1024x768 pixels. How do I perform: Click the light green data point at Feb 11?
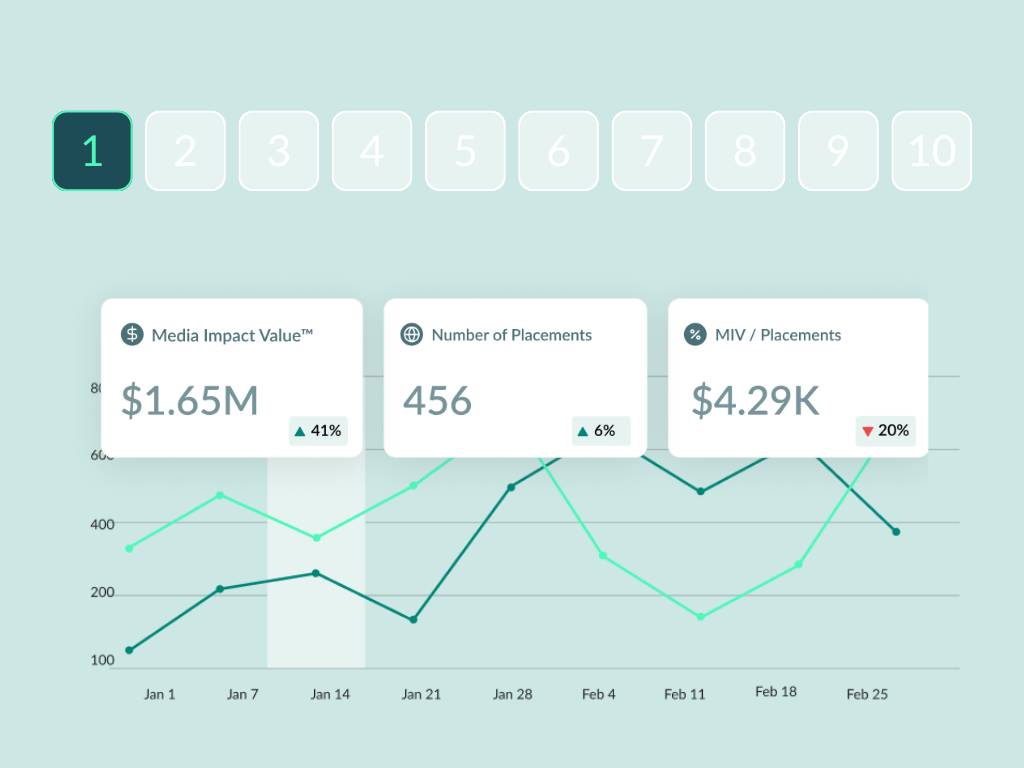click(x=700, y=617)
